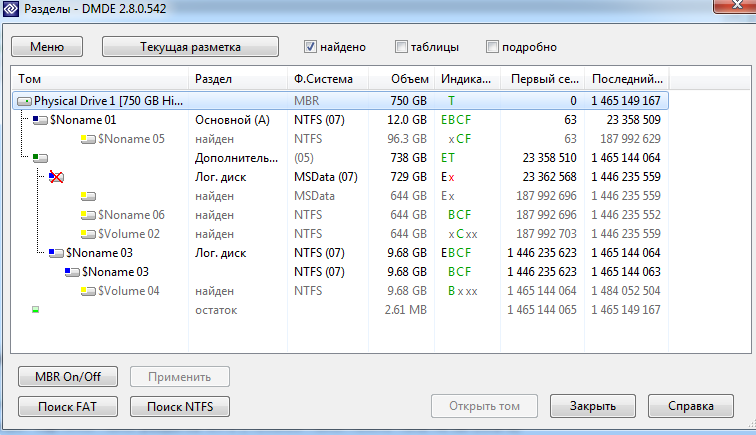The image size is (756, 435).
Task: Click last sector value 1 465 144 063
Action: (x=626, y=272)
